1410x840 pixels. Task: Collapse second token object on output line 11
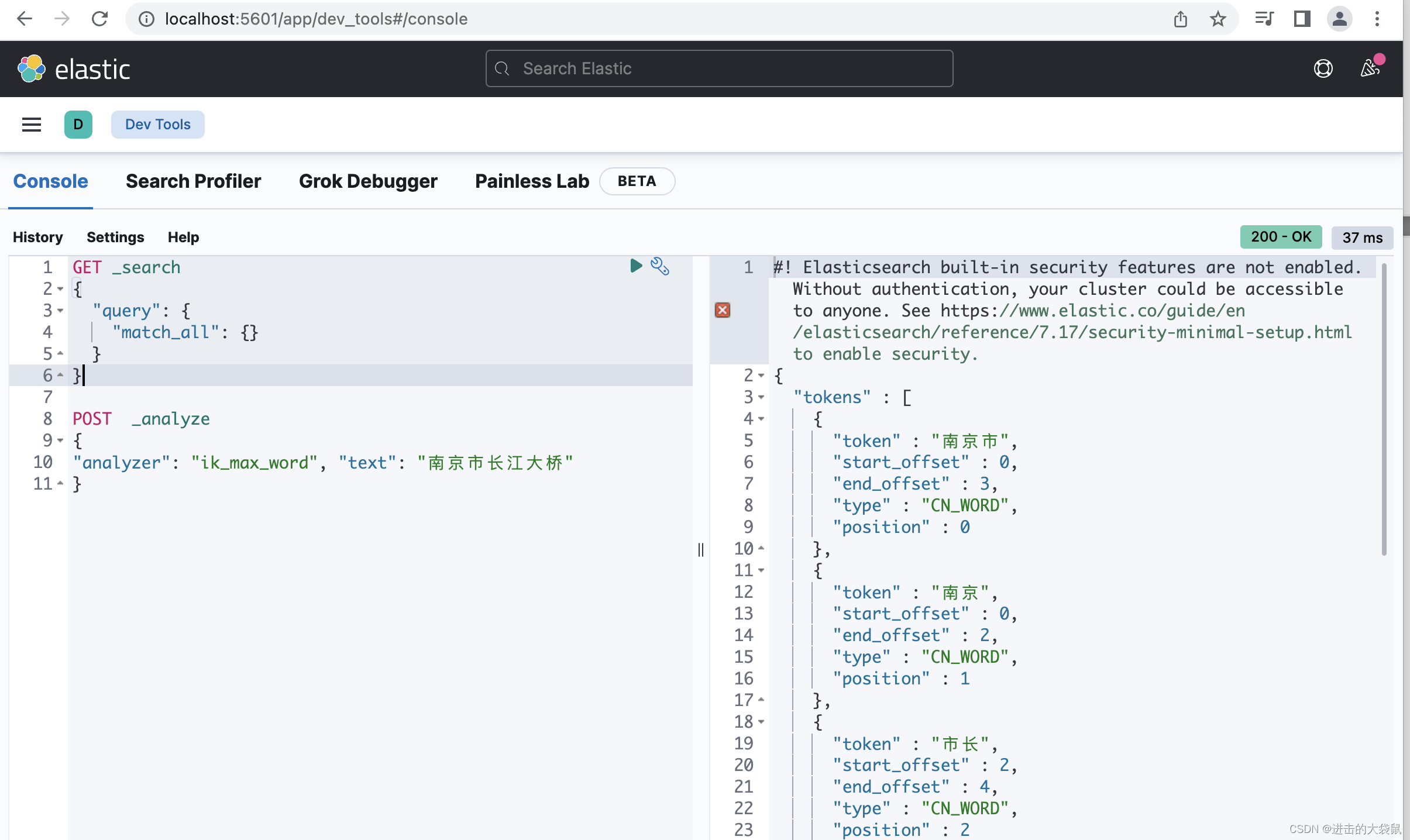click(x=761, y=570)
